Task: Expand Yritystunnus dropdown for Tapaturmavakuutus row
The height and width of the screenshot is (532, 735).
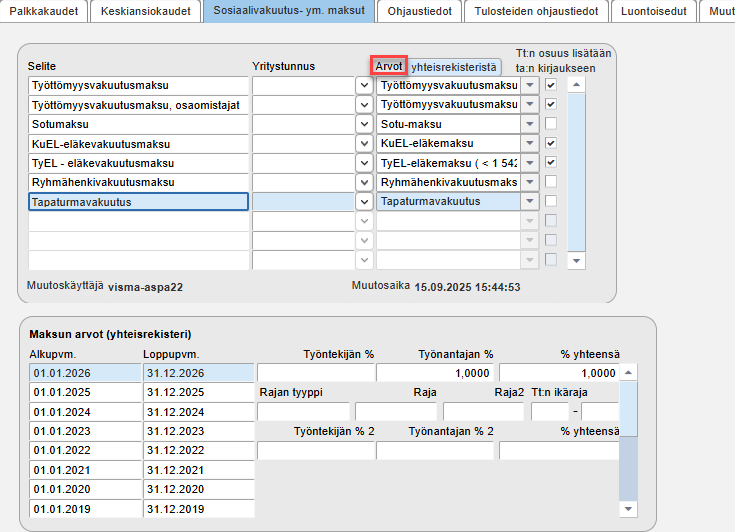Action: [364, 202]
